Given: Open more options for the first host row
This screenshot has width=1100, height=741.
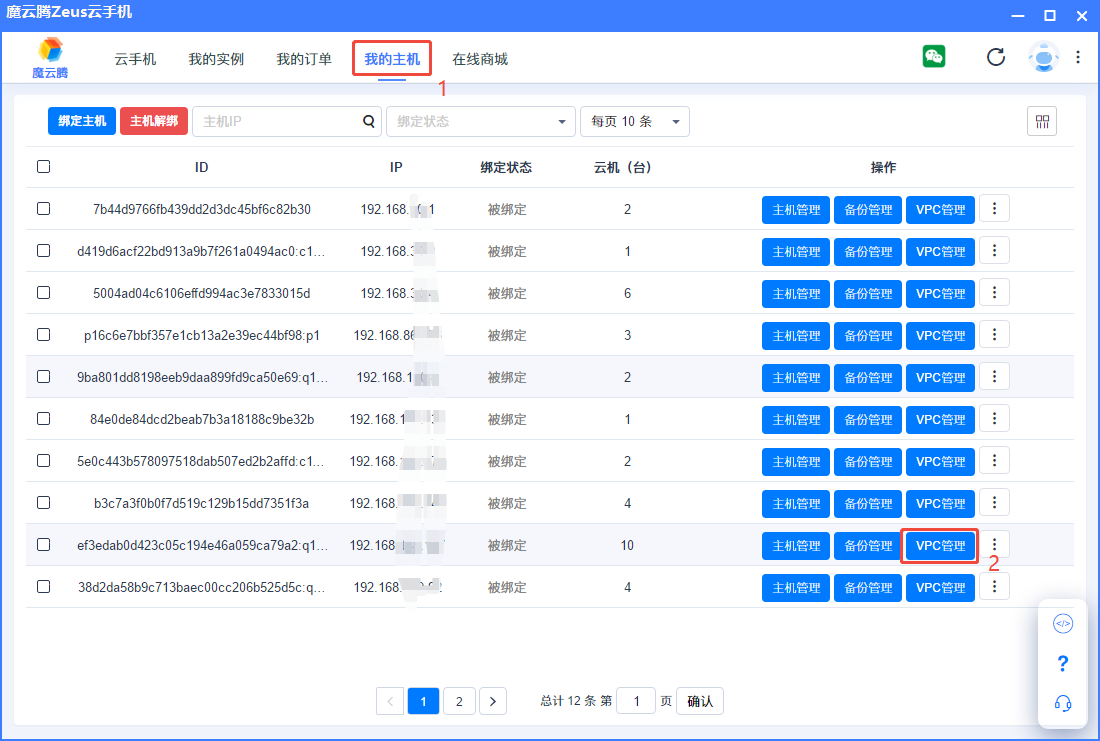Looking at the screenshot, I should point(994,209).
